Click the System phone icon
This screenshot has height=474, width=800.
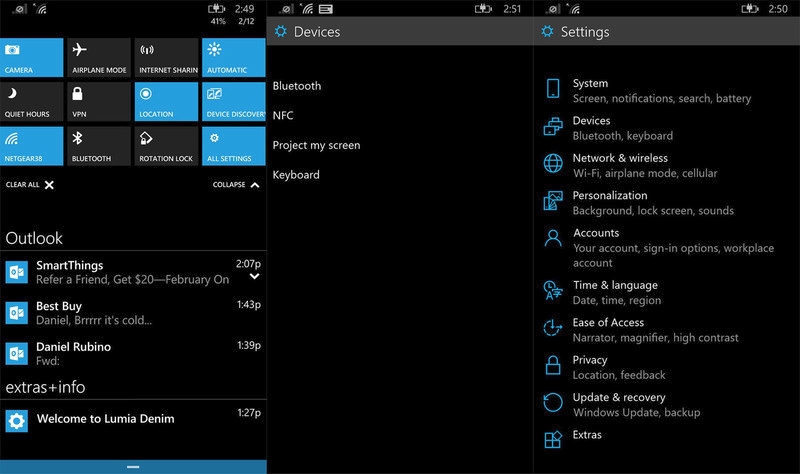click(553, 88)
